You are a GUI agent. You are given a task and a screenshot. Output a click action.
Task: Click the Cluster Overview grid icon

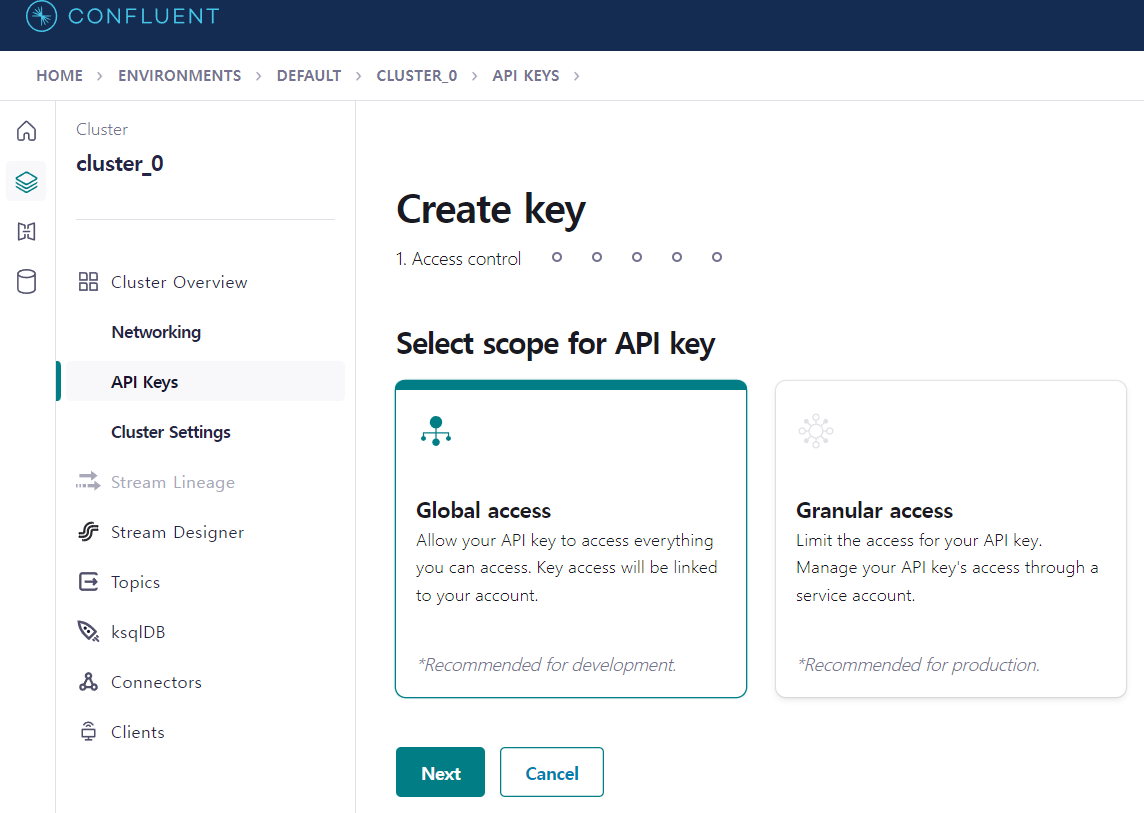tap(88, 282)
